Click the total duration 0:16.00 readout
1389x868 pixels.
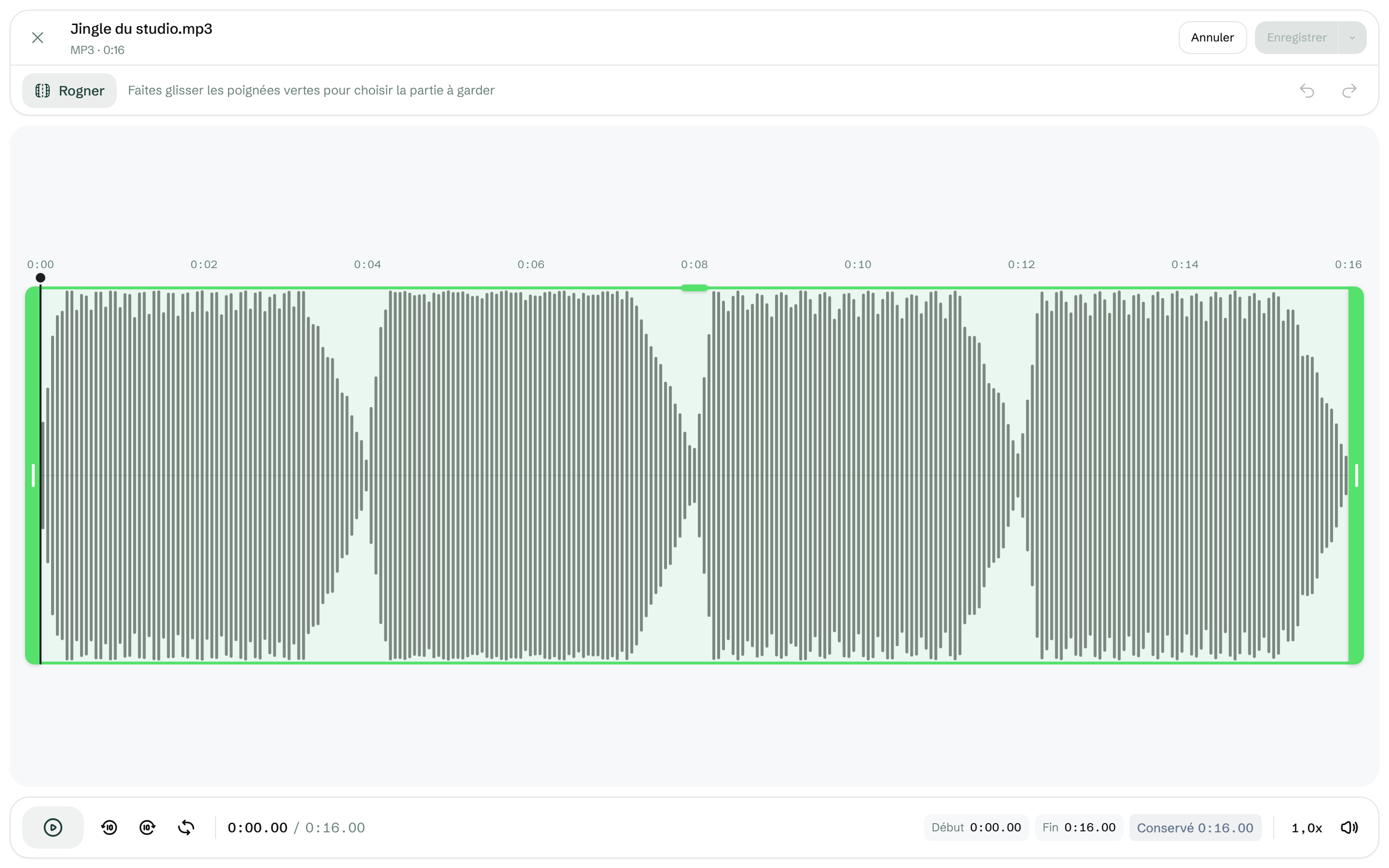coord(335,828)
